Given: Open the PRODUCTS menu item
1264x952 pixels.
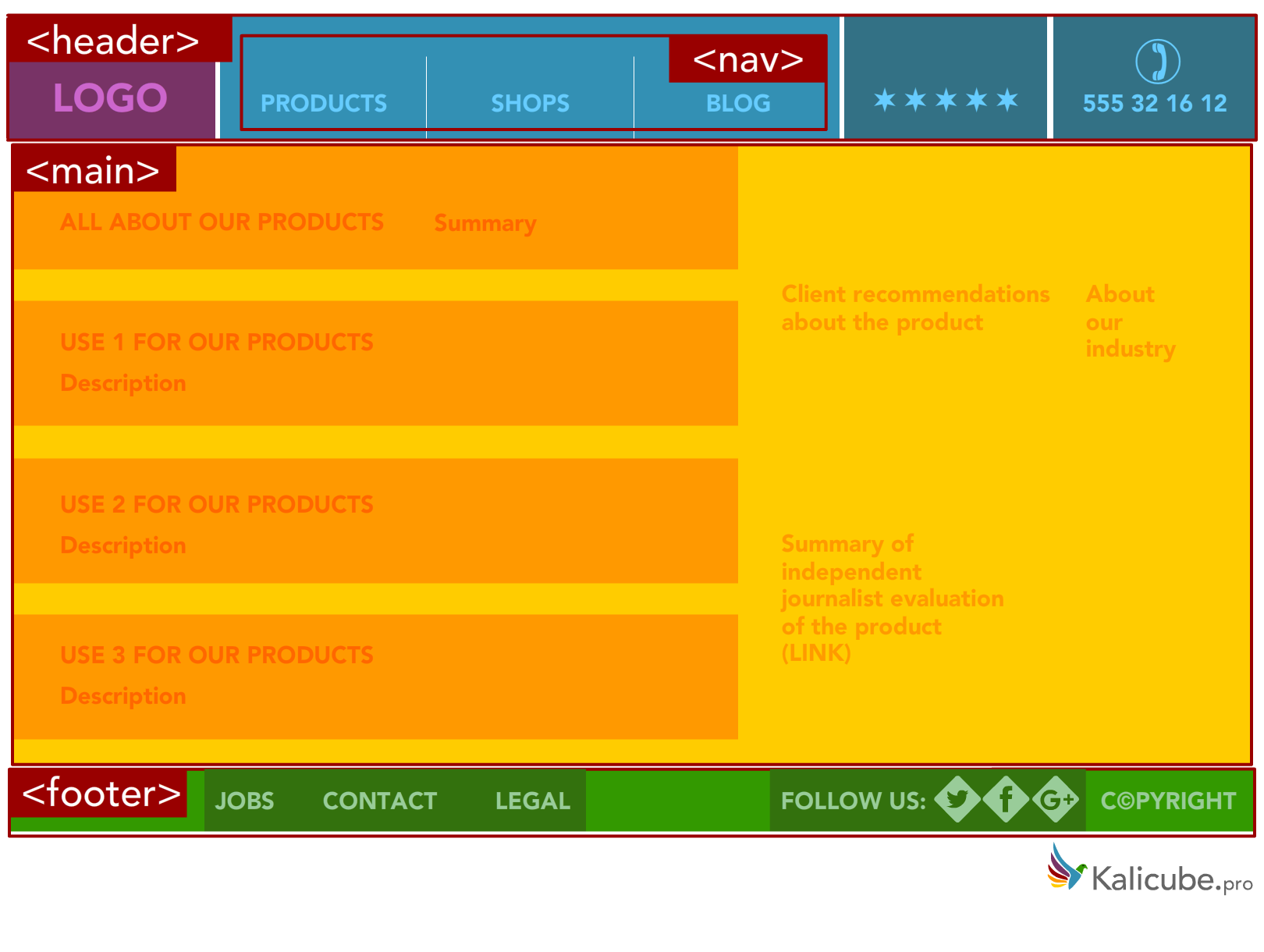Looking at the screenshot, I should (324, 103).
